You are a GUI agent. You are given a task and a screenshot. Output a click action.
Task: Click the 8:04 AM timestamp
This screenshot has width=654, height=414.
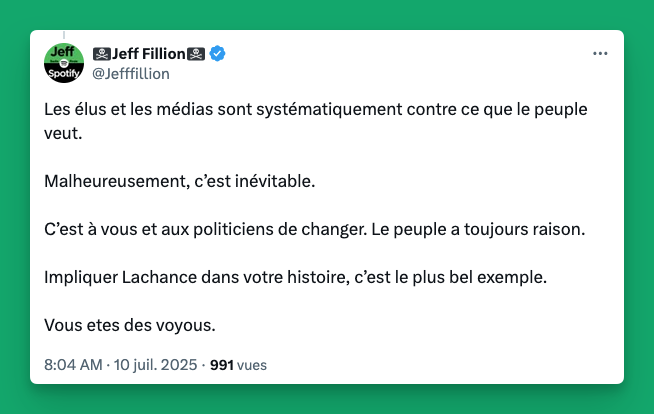click(73, 365)
